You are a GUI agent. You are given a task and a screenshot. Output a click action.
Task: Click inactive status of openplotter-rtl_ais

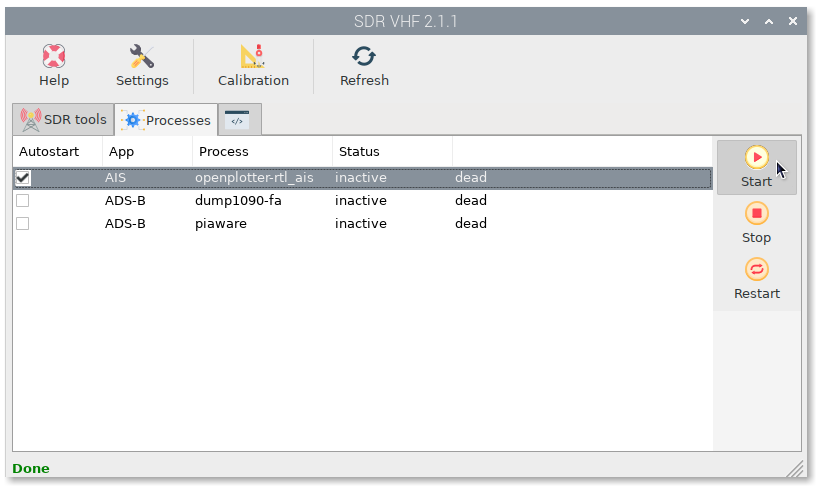[x=361, y=178]
